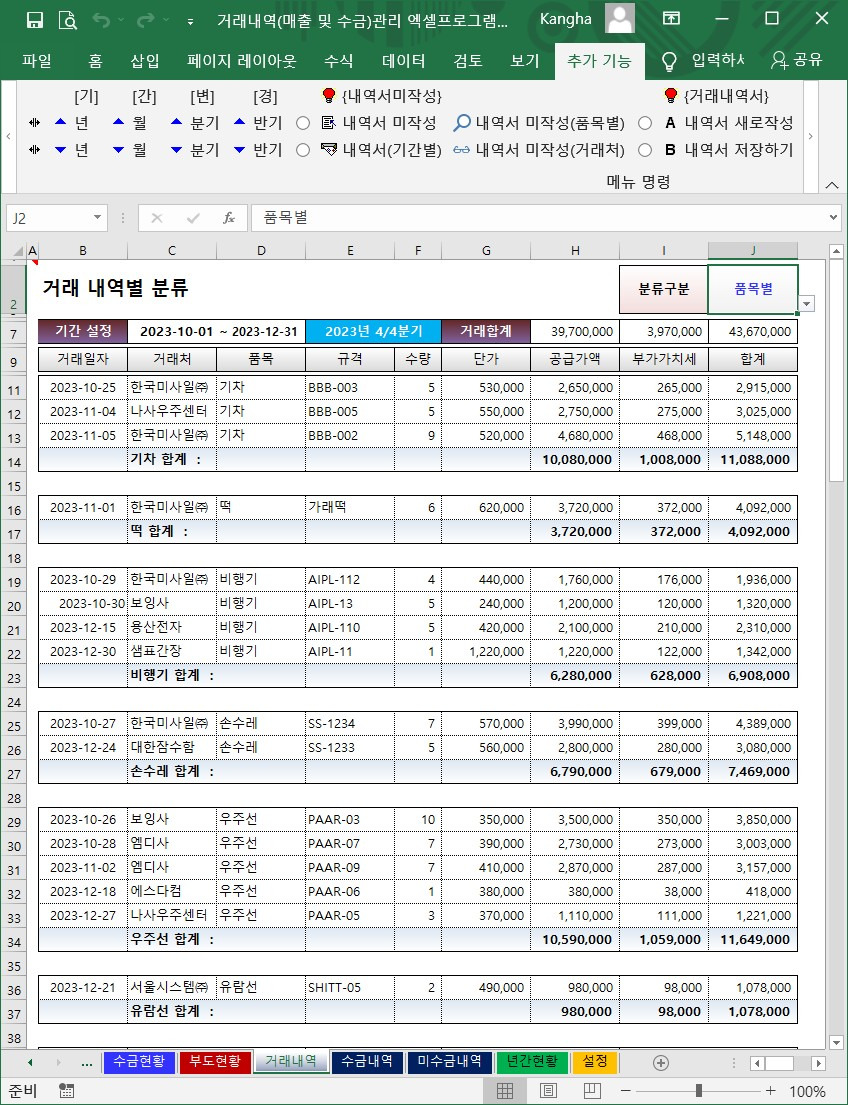The height and width of the screenshot is (1105, 848).
Task: Open the 수금현황 sheet tab
Action: [x=139, y=1061]
